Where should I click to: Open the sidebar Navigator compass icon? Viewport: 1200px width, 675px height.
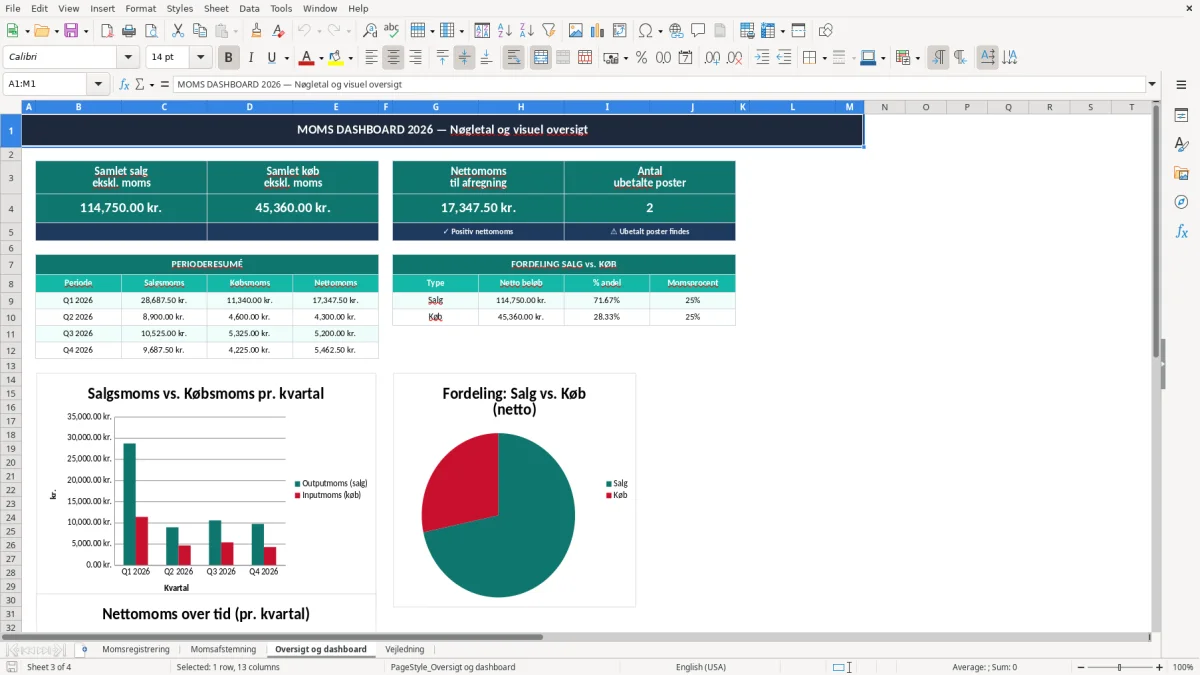click(x=1181, y=202)
